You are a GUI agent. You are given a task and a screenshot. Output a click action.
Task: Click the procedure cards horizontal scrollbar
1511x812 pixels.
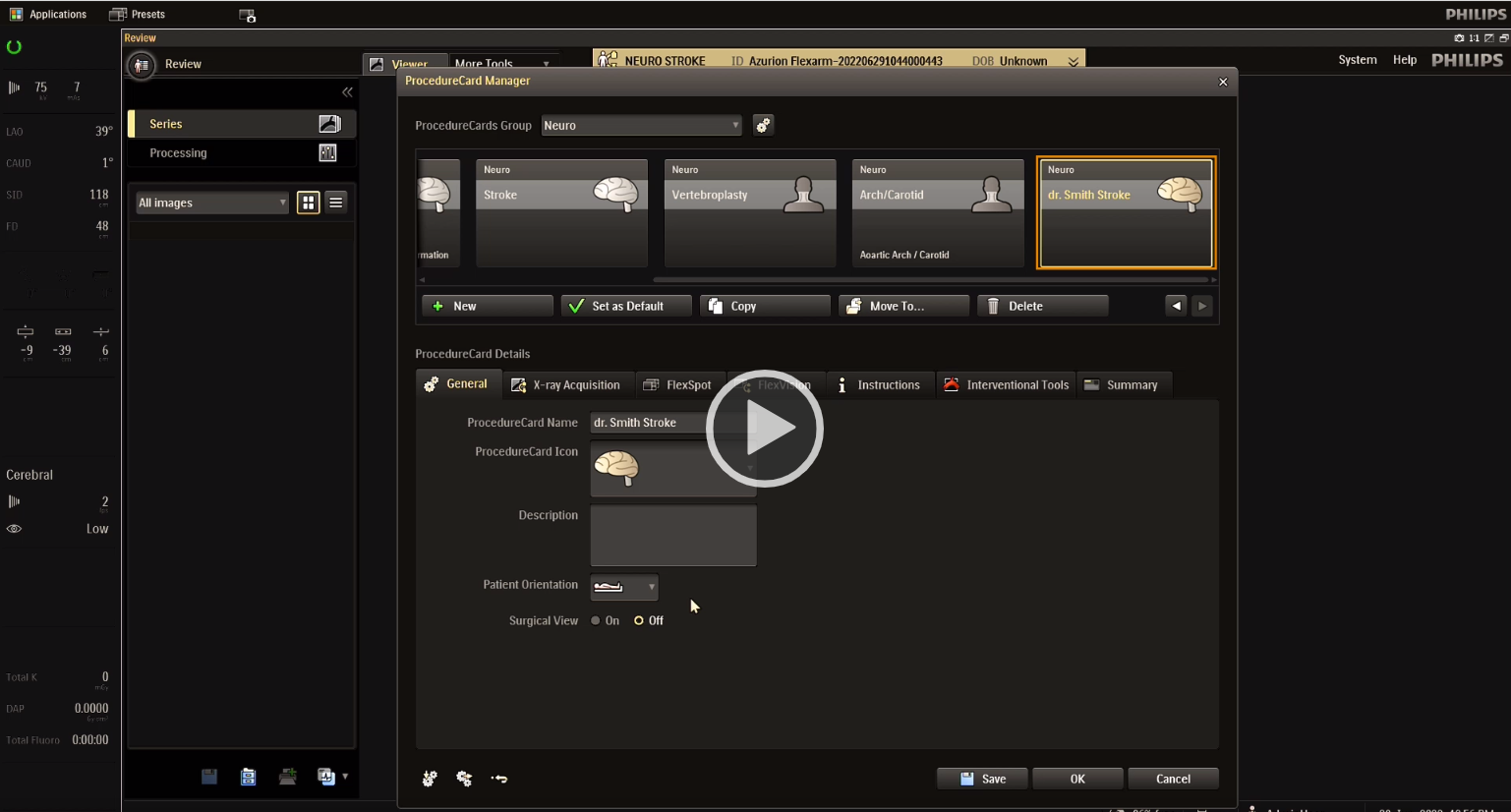[932, 279]
